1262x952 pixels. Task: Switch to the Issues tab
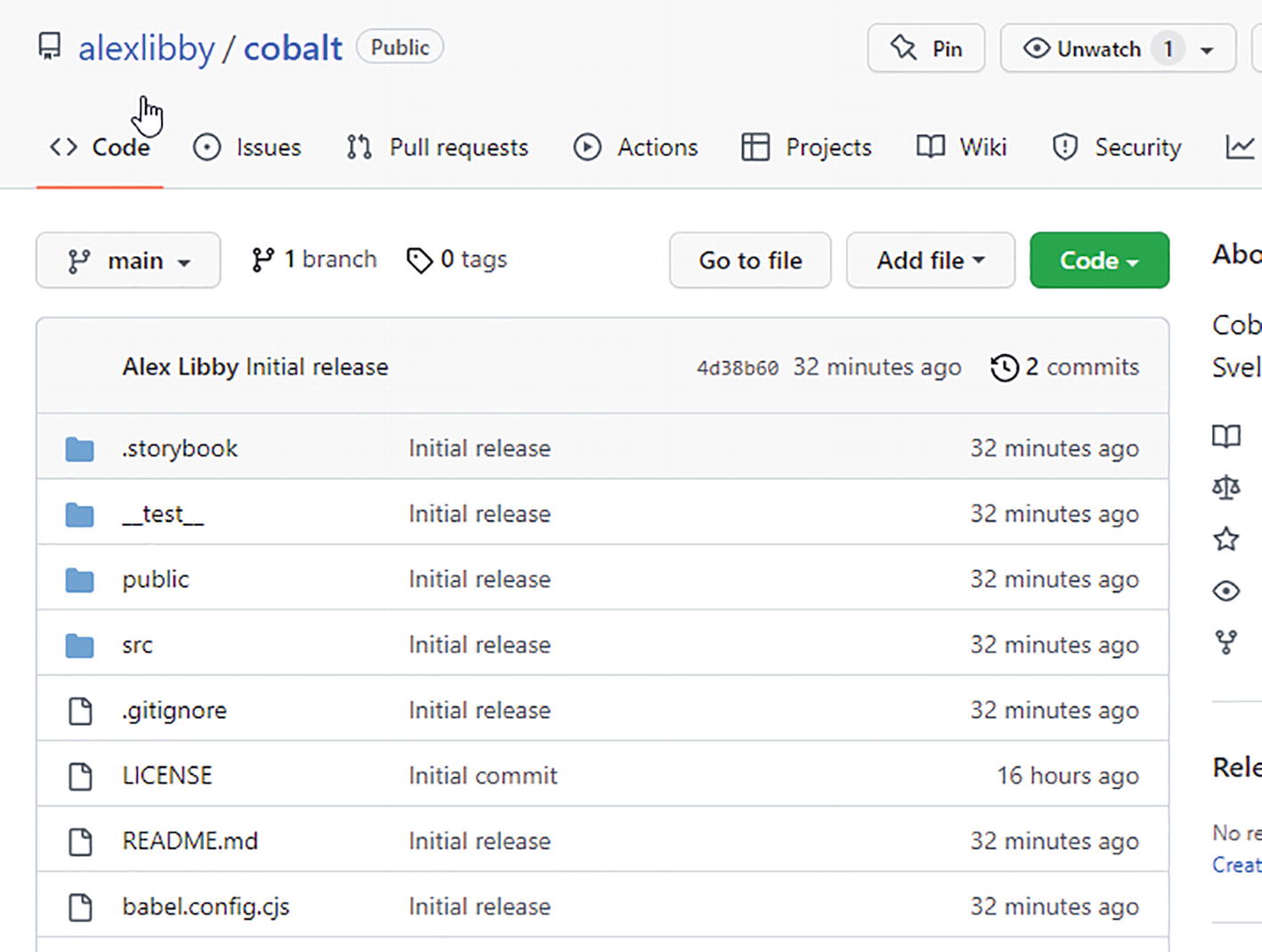point(247,148)
